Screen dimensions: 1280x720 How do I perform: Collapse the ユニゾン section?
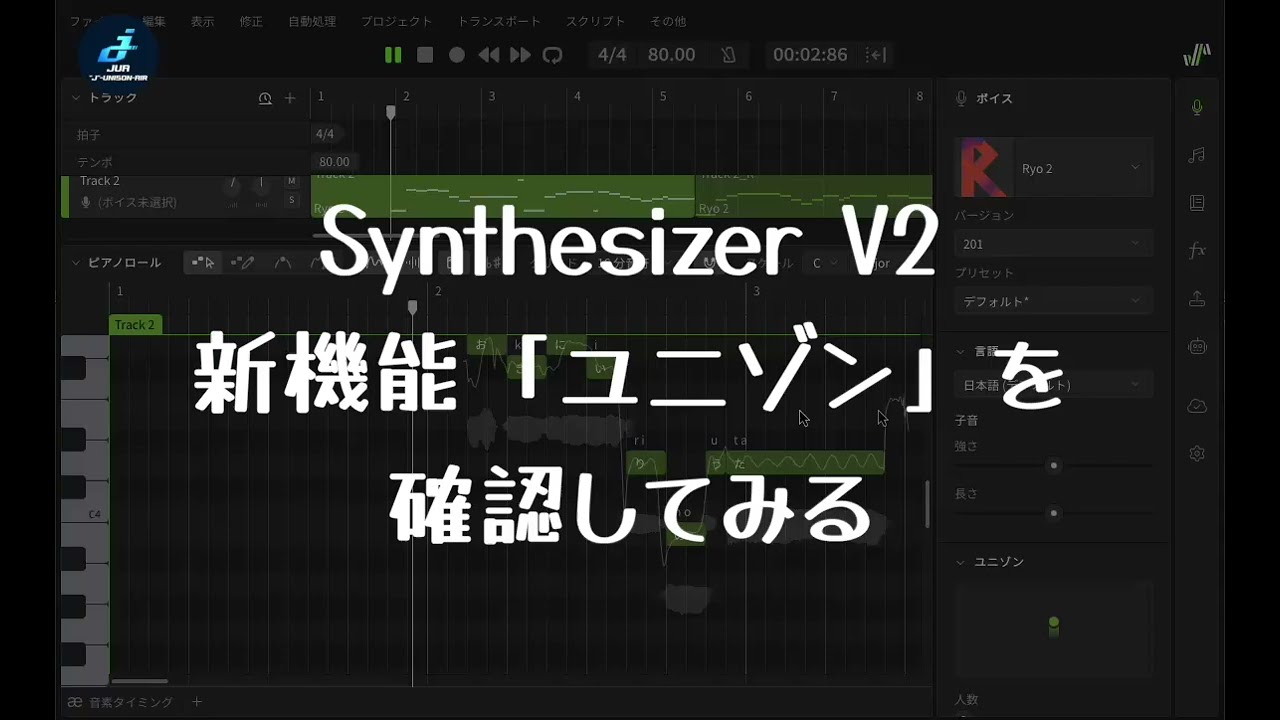pyautogui.click(x=961, y=562)
